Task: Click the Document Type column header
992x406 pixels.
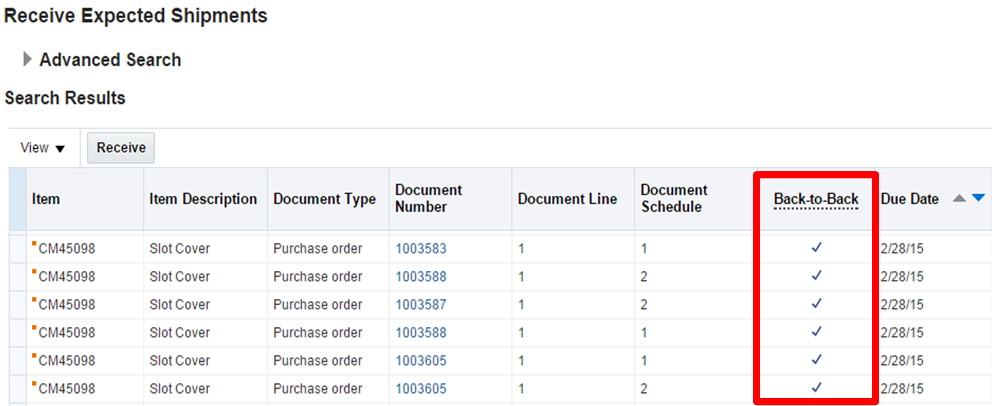Action: (x=324, y=199)
